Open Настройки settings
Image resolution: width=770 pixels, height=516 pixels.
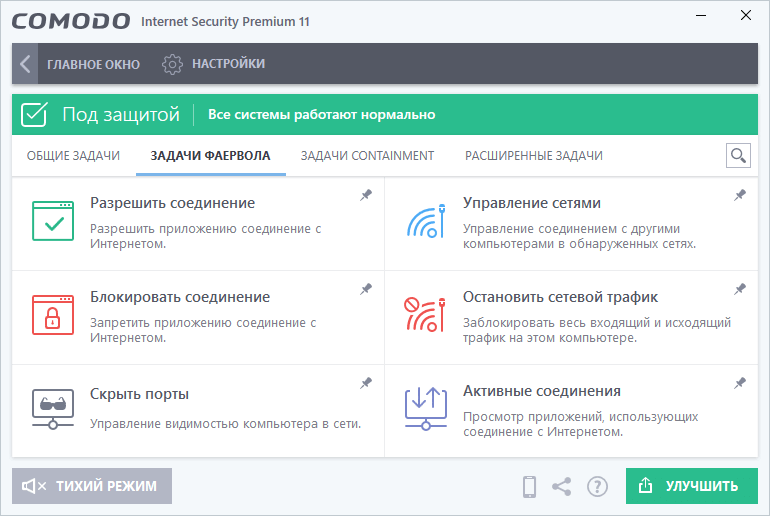click(x=214, y=64)
